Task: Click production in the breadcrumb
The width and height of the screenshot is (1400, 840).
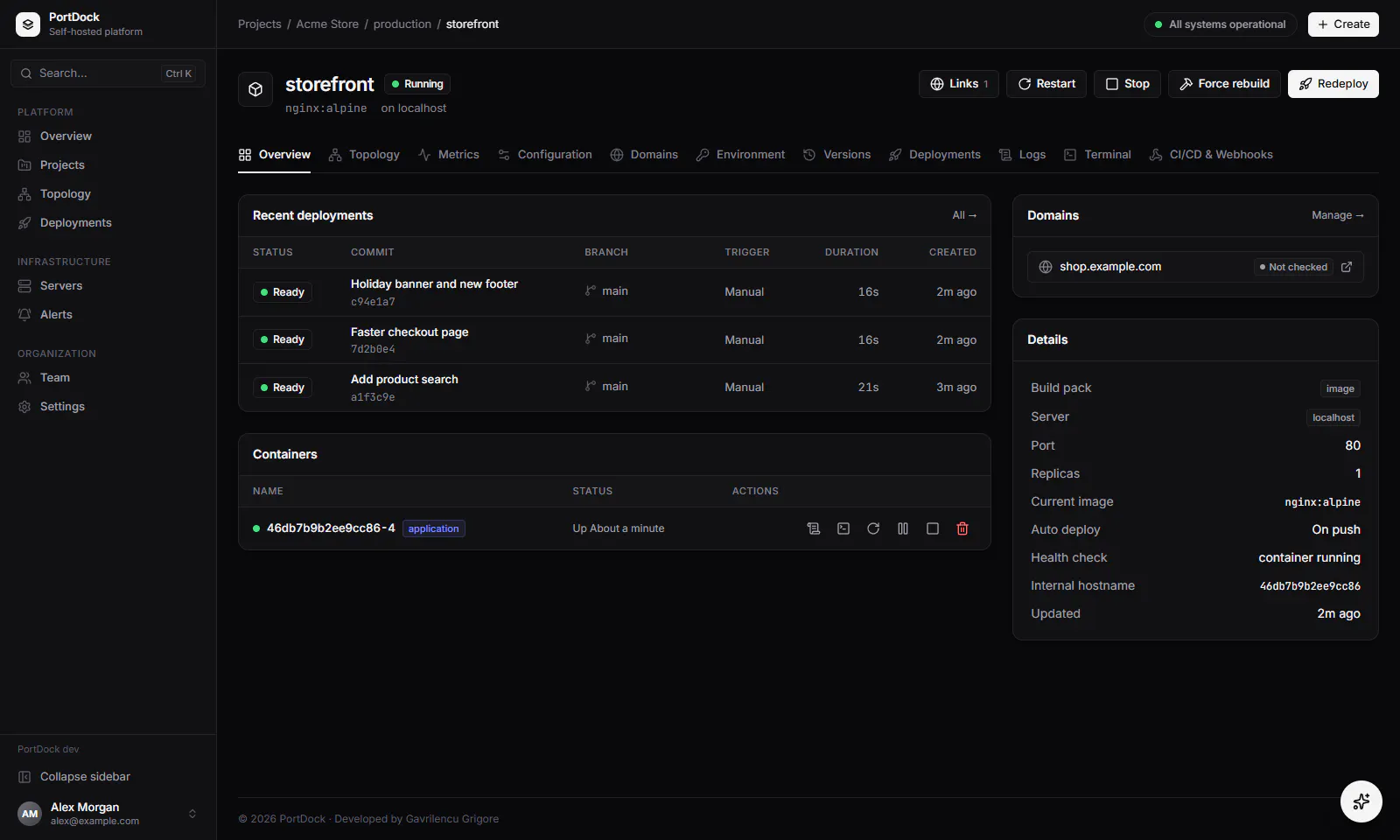Action: 402,24
